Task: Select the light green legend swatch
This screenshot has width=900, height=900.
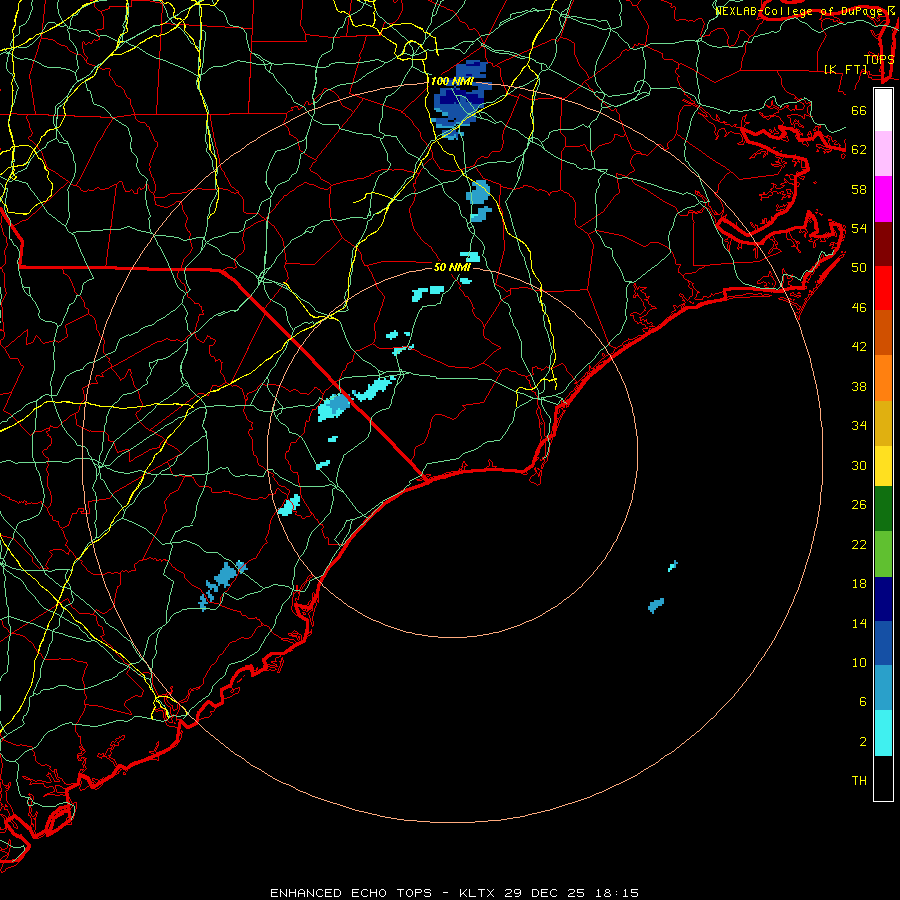Action: click(x=883, y=554)
